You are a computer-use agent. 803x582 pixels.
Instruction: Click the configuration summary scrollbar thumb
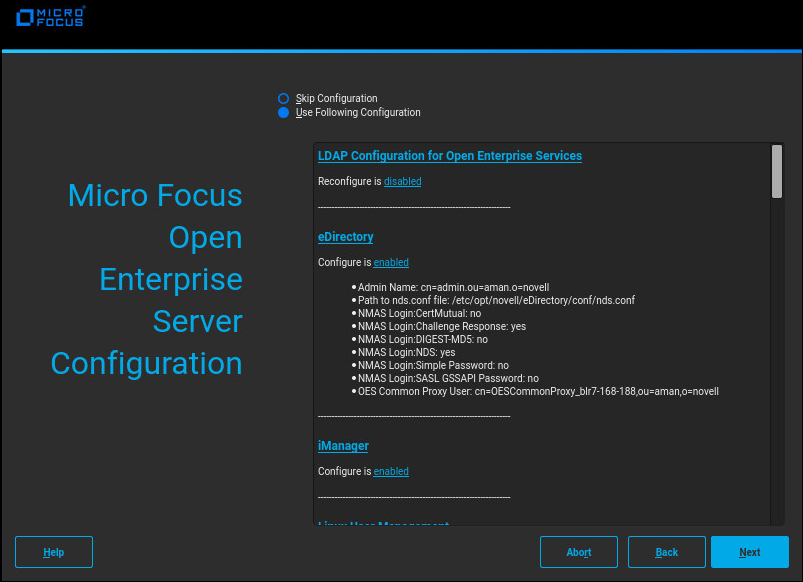click(x=777, y=171)
